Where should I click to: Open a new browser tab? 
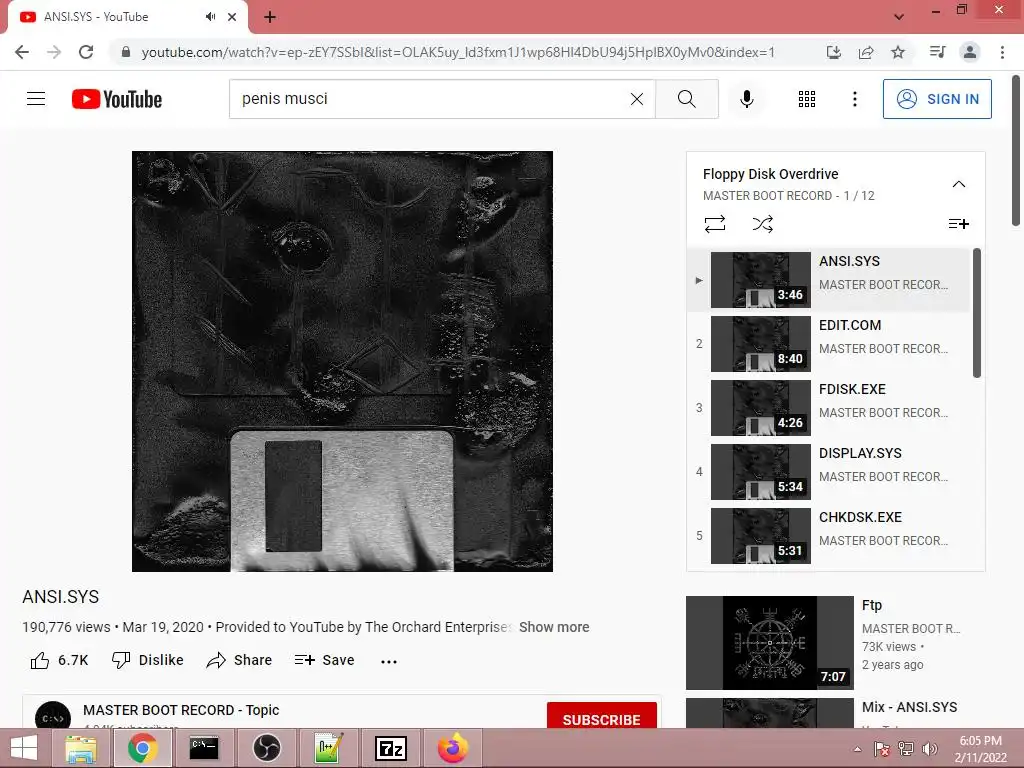270,18
